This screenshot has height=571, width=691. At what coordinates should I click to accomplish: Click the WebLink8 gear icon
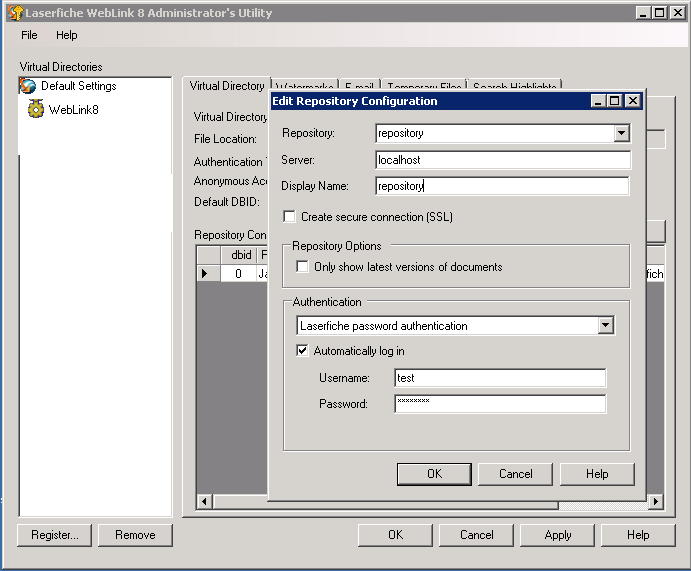pos(36,109)
